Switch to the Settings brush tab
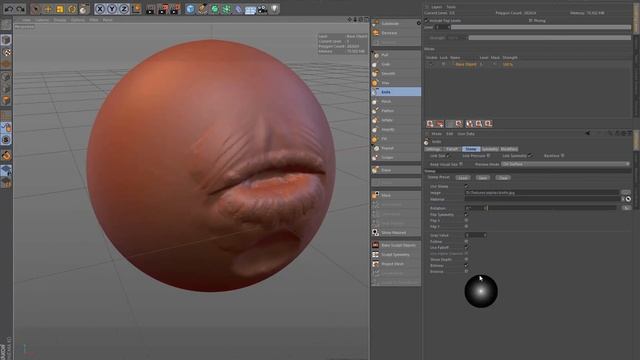640x360 pixels. tap(433, 149)
